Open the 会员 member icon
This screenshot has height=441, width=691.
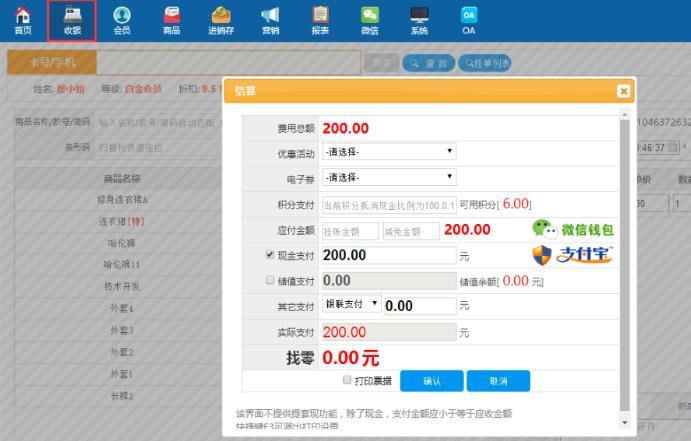121,20
